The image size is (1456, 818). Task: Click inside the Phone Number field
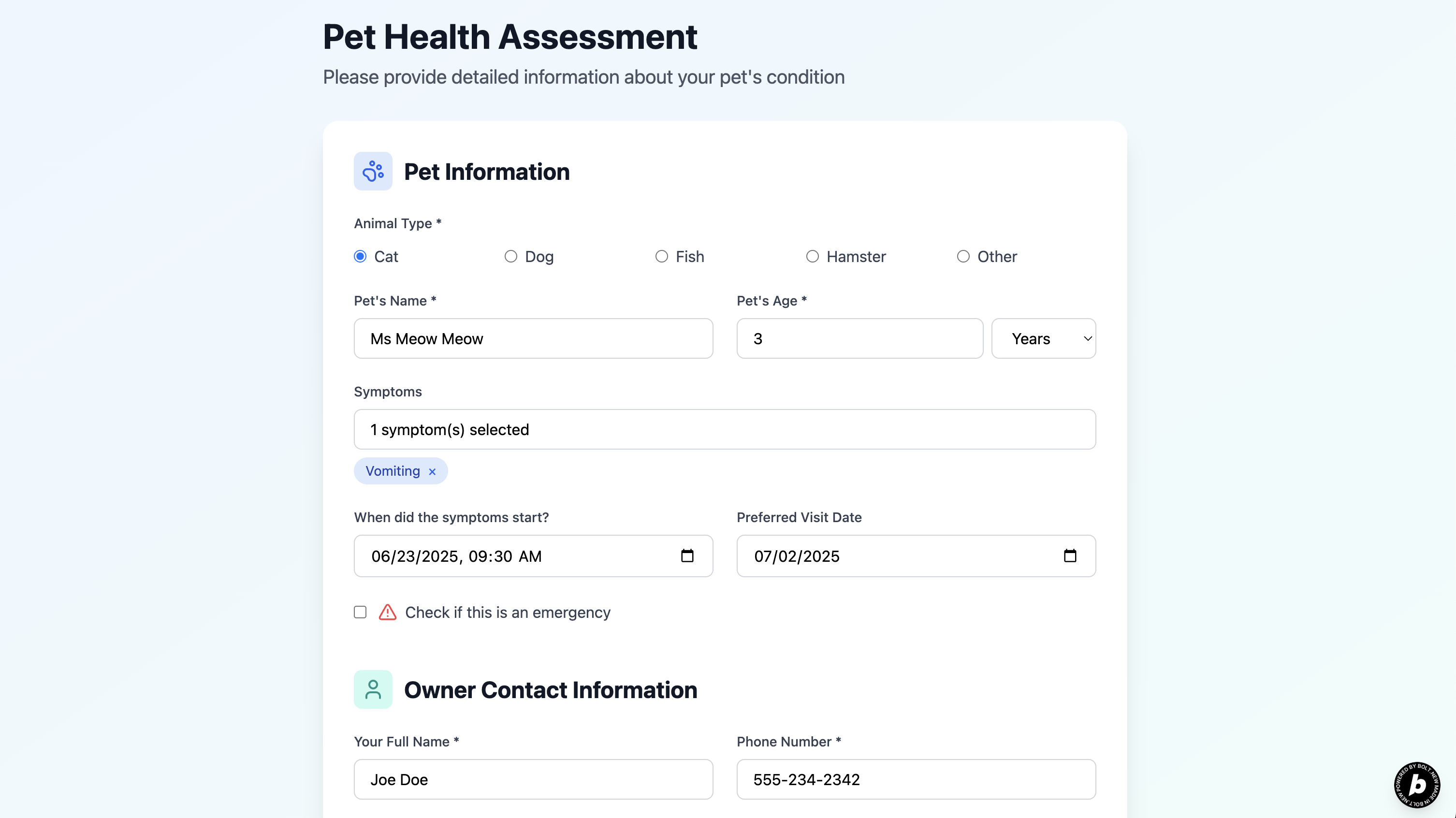click(x=916, y=779)
